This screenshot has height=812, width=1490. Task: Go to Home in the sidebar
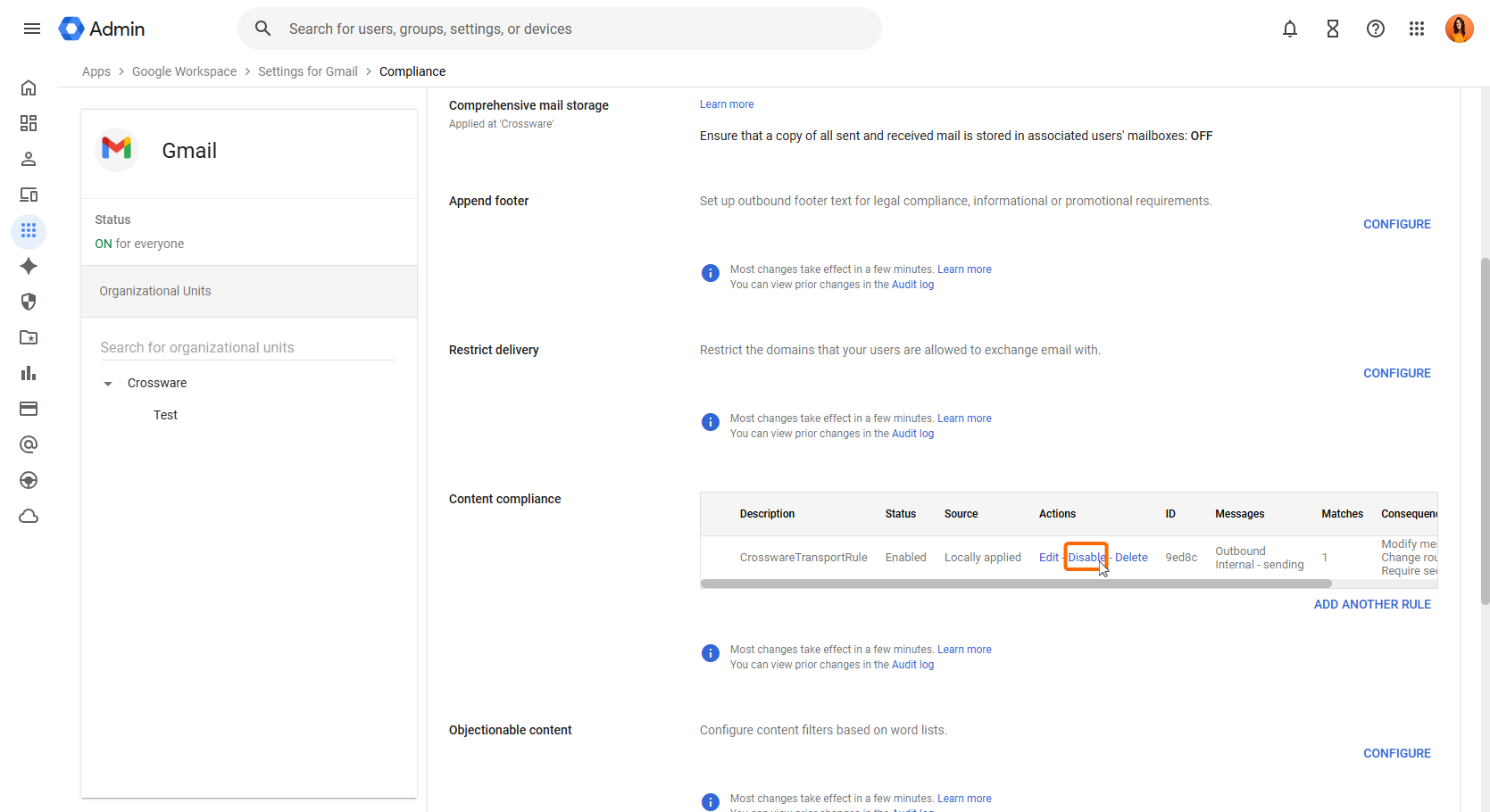[29, 87]
